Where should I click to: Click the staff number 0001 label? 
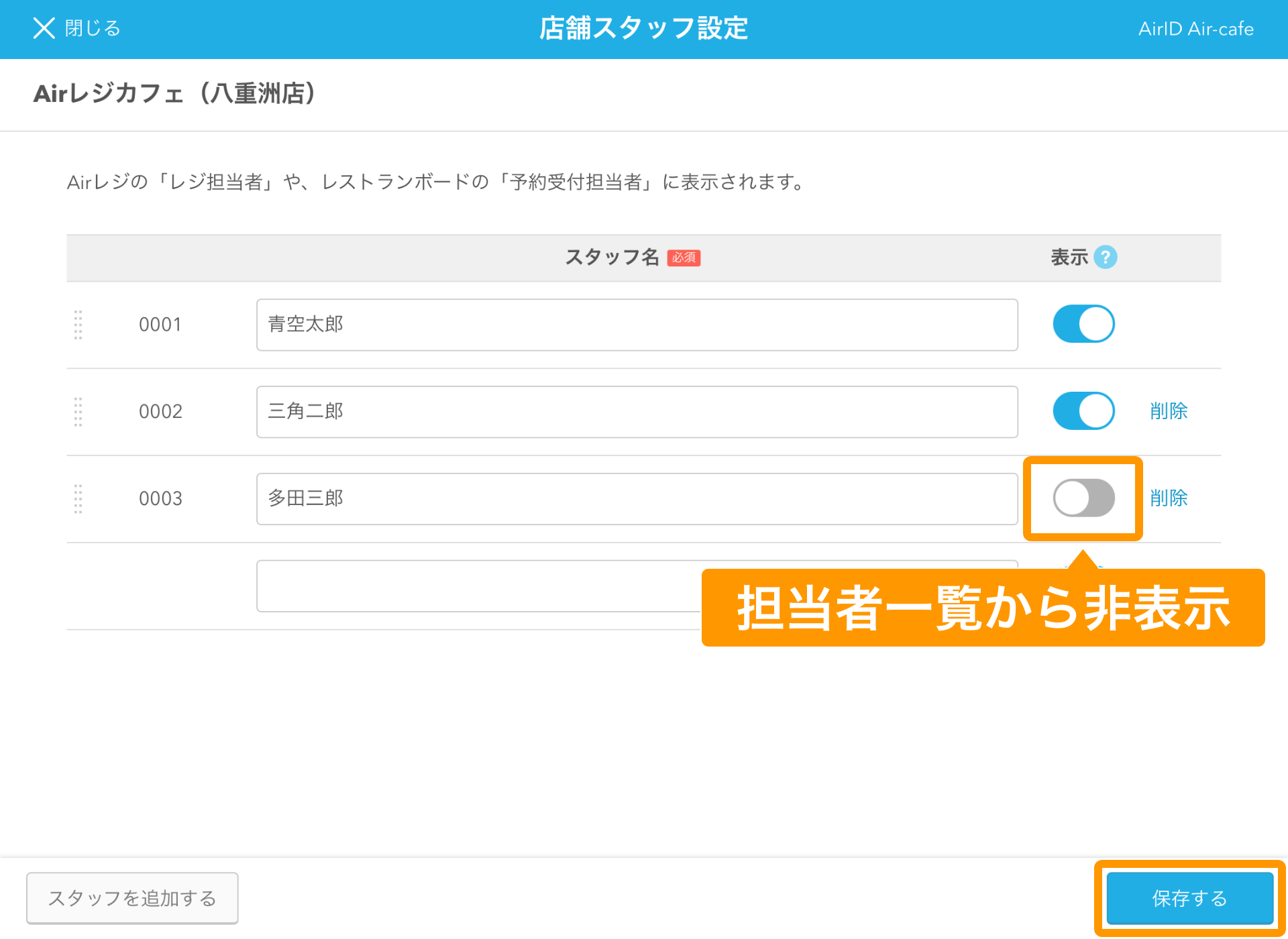(x=160, y=325)
